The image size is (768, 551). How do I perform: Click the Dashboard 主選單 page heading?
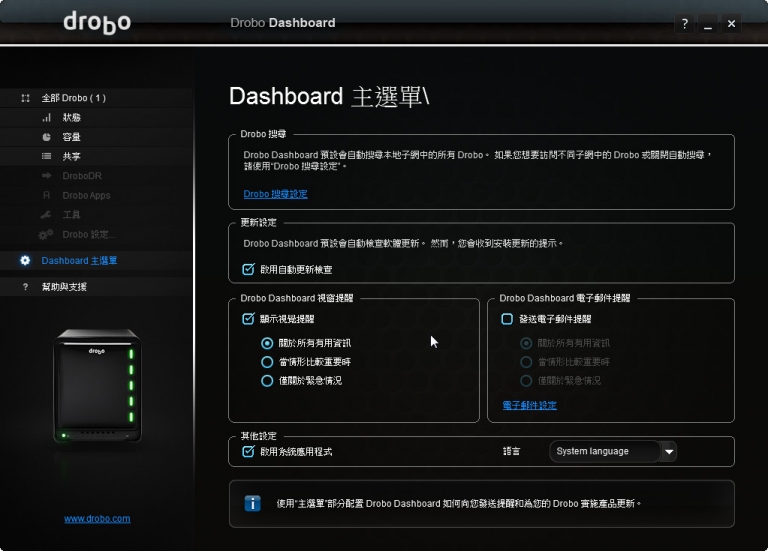click(x=329, y=96)
